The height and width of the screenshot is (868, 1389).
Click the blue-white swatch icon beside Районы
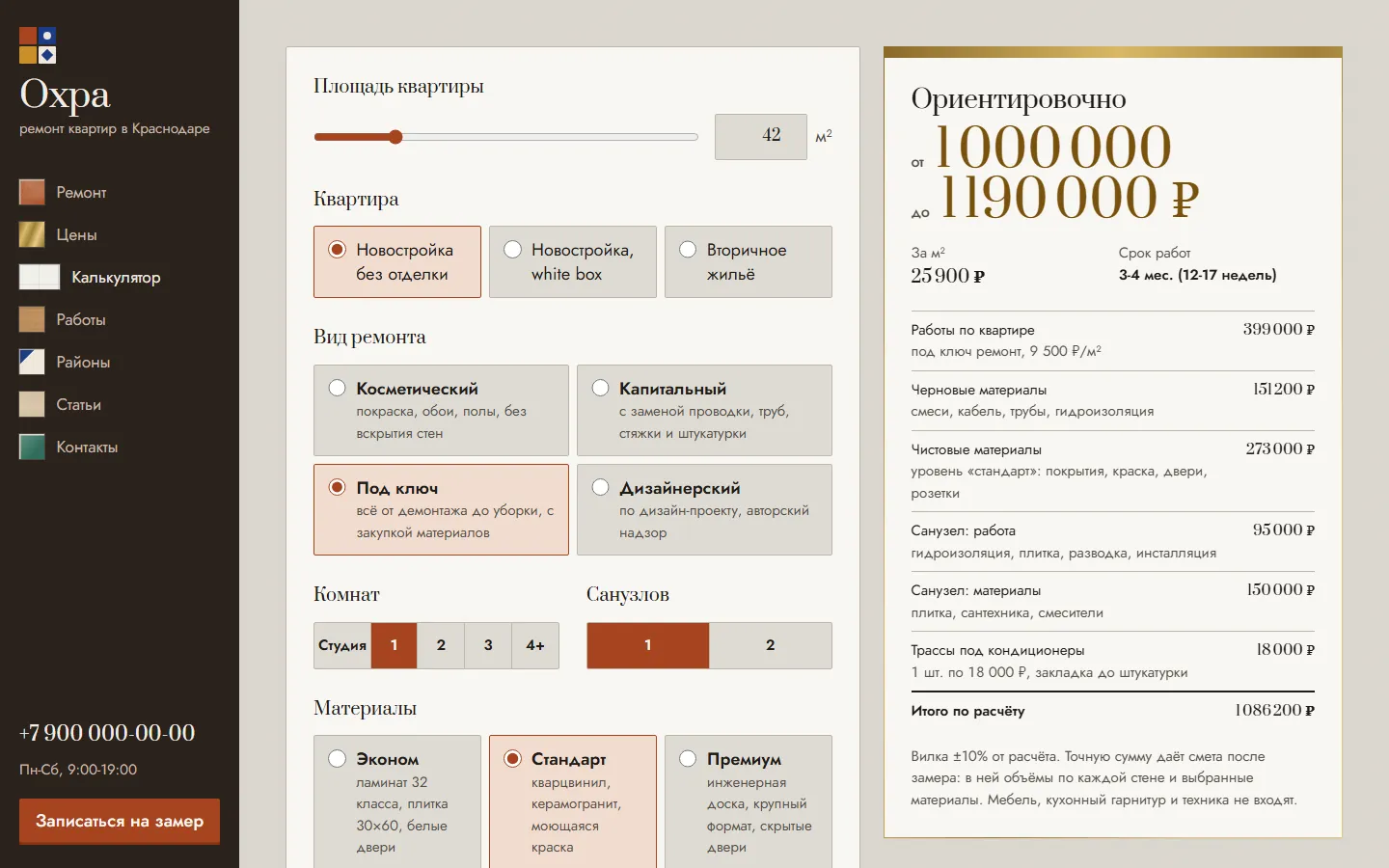[32, 362]
